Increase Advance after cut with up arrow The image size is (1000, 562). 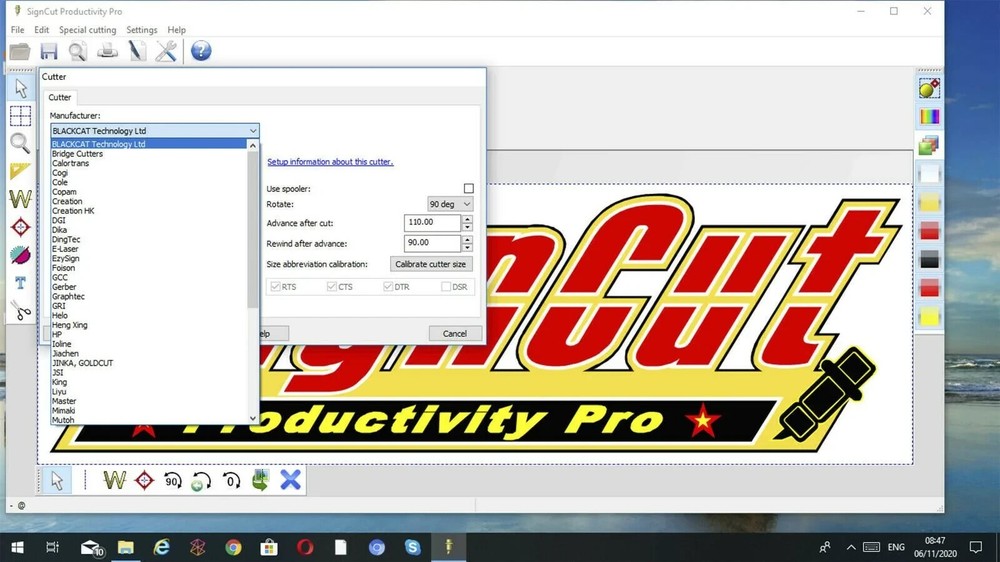pos(467,219)
